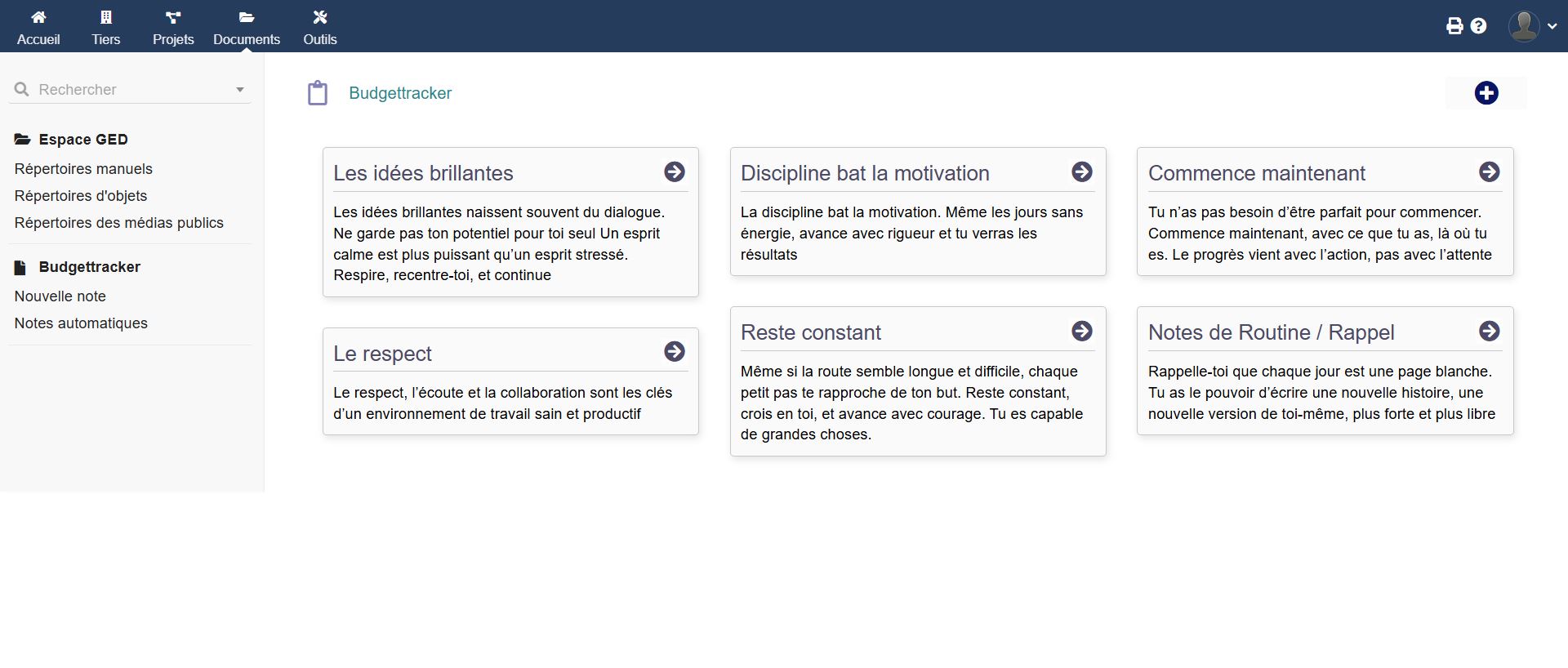Click the Budgettracker clipboard icon
1568x668 pixels.
click(x=318, y=93)
